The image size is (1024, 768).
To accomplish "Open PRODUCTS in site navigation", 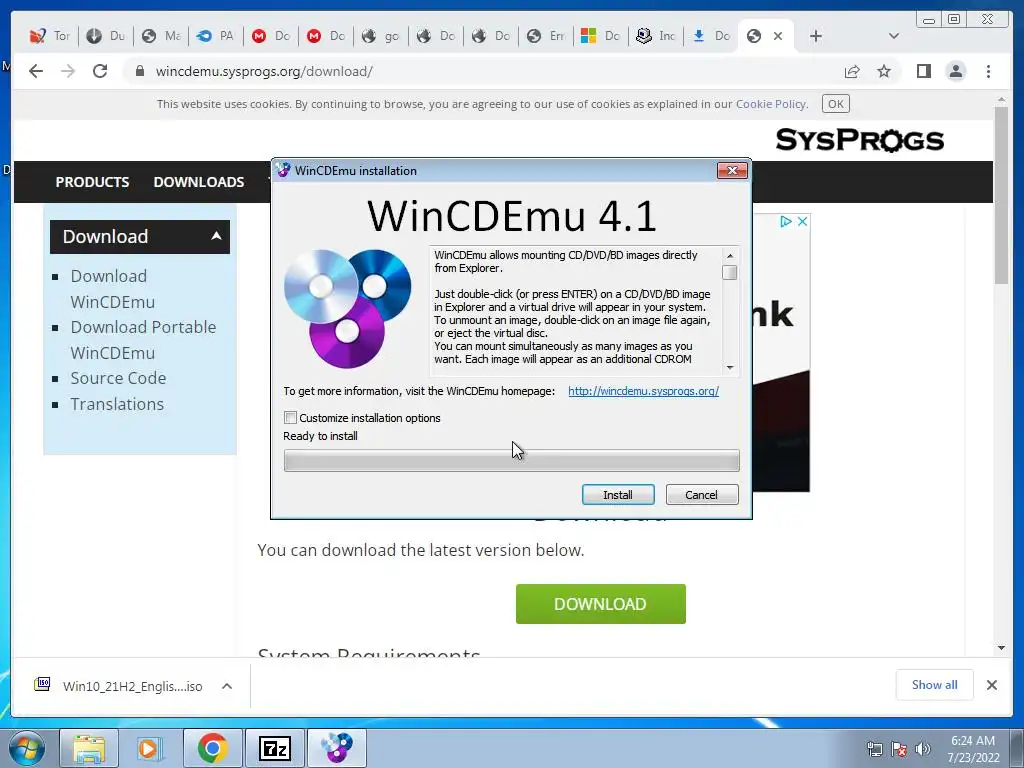I will click(92, 182).
